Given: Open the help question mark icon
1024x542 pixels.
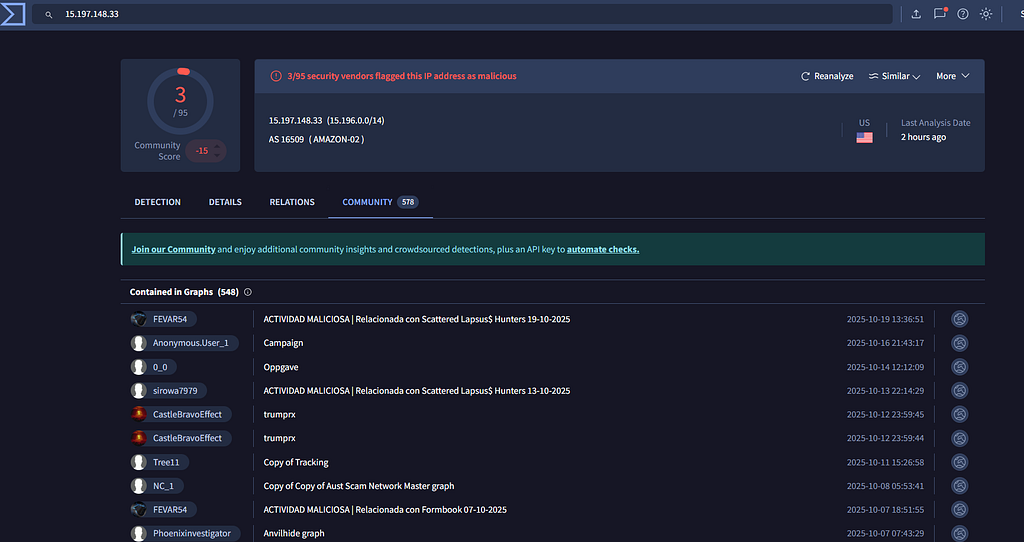Looking at the screenshot, I should (x=963, y=14).
